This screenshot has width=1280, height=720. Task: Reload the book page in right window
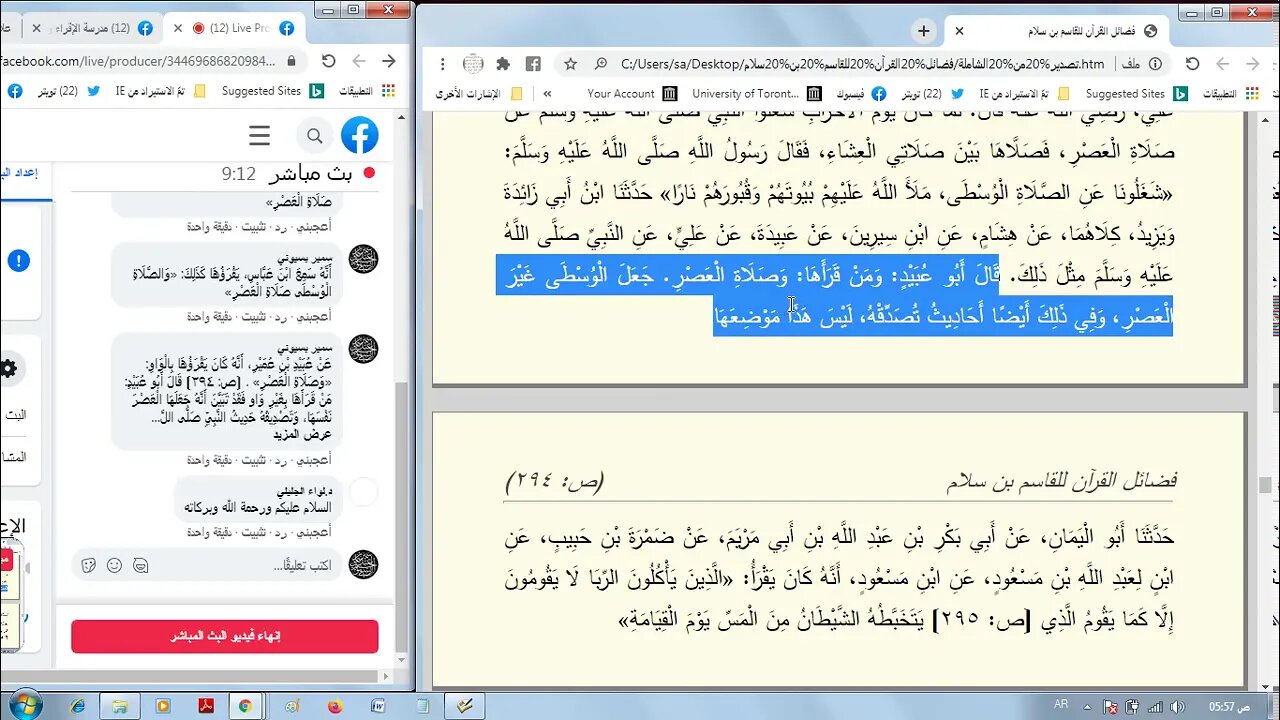tap(1192, 64)
